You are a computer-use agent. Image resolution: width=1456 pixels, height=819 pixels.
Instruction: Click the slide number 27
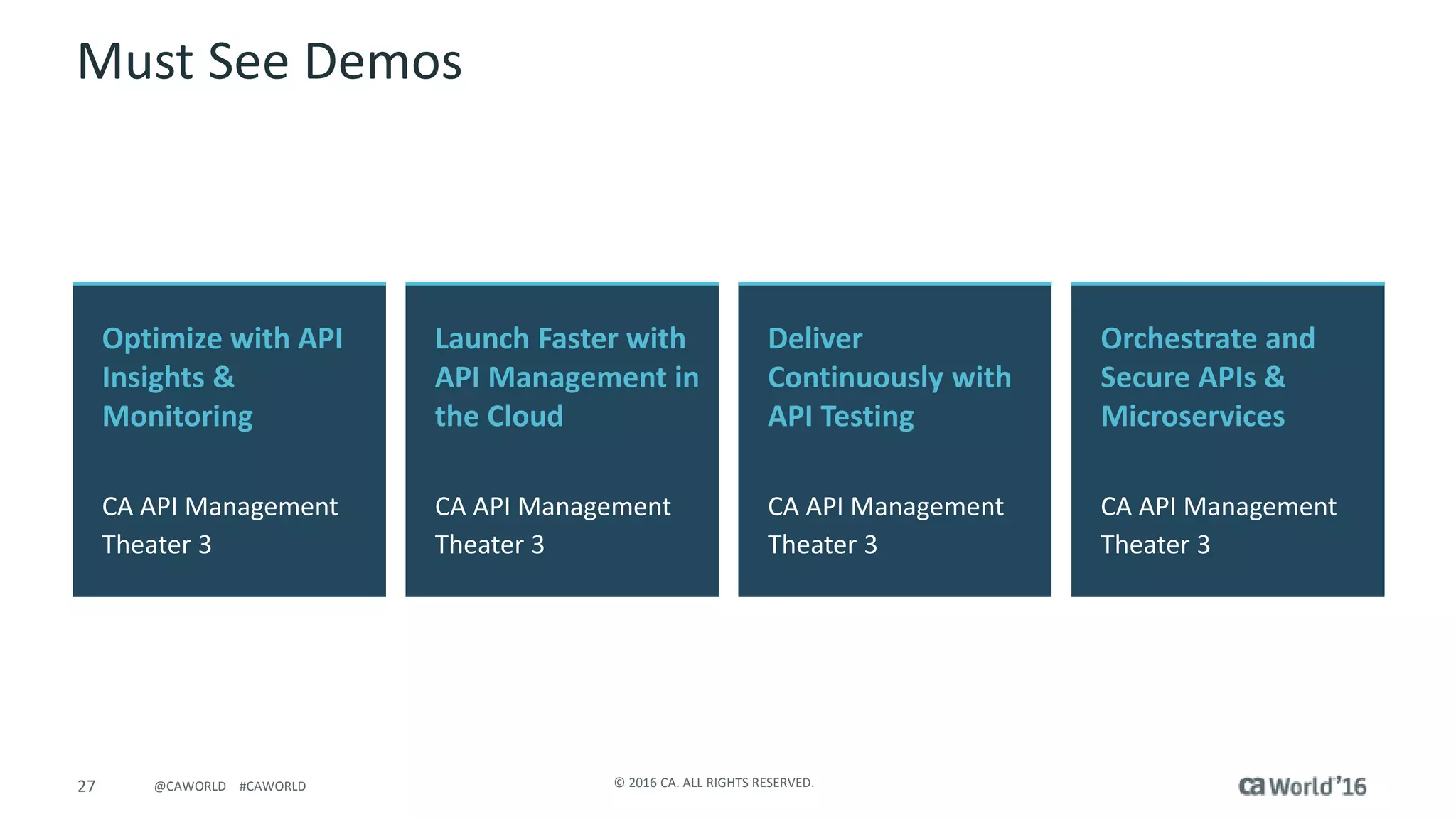[86, 786]
